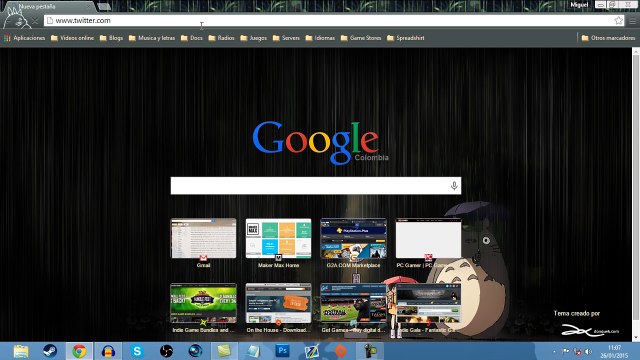The width and height of the screenshot is (640, 360).
Task: Open the Radios bookmark folder
Action: point(221,38)
